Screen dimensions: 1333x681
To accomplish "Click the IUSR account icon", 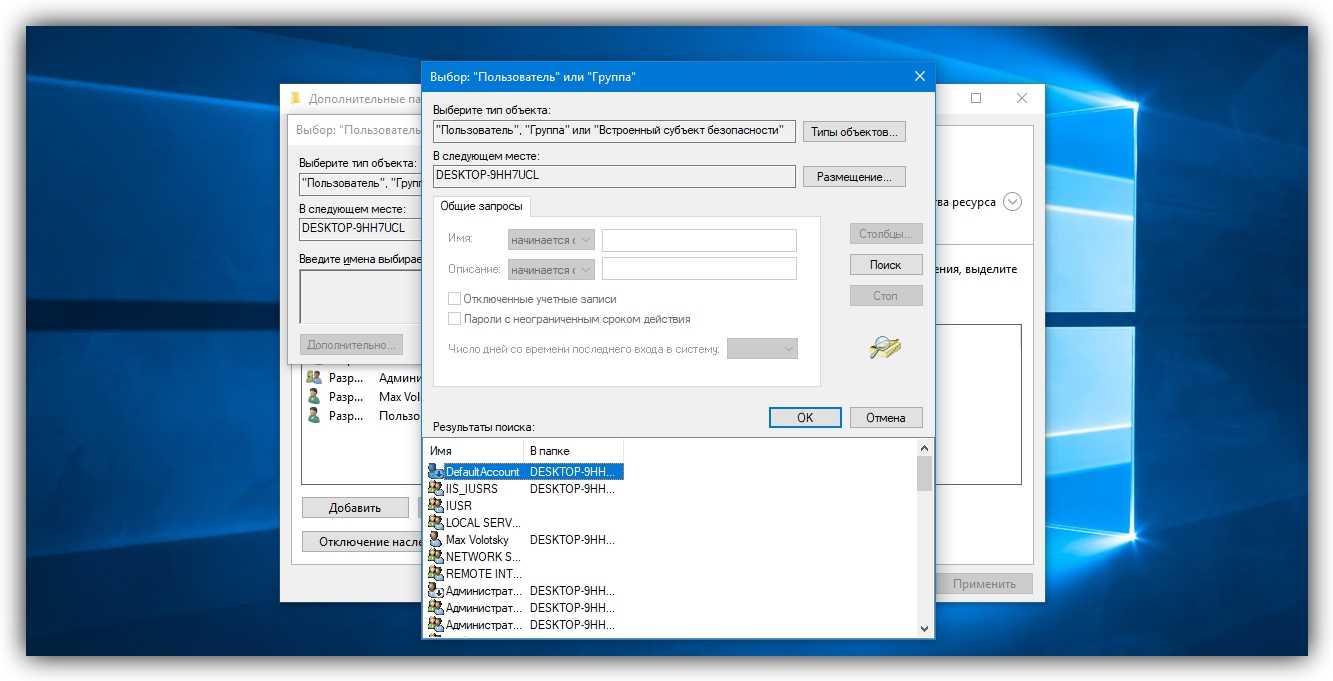I will click(x=435, y=505).
